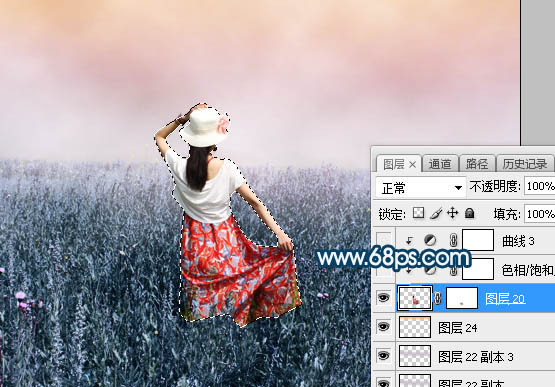Open the 正常 blend mode dropdown
Screen dimensions: 555x387
[421, 188]
